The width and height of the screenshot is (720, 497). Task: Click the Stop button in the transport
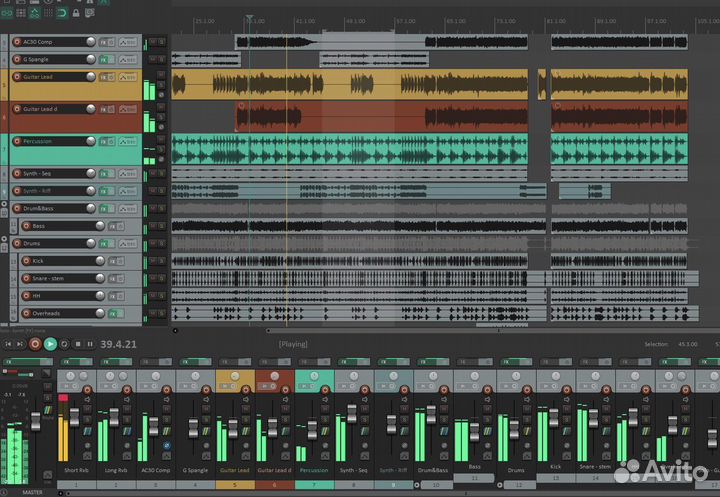[x=79, y=344]
